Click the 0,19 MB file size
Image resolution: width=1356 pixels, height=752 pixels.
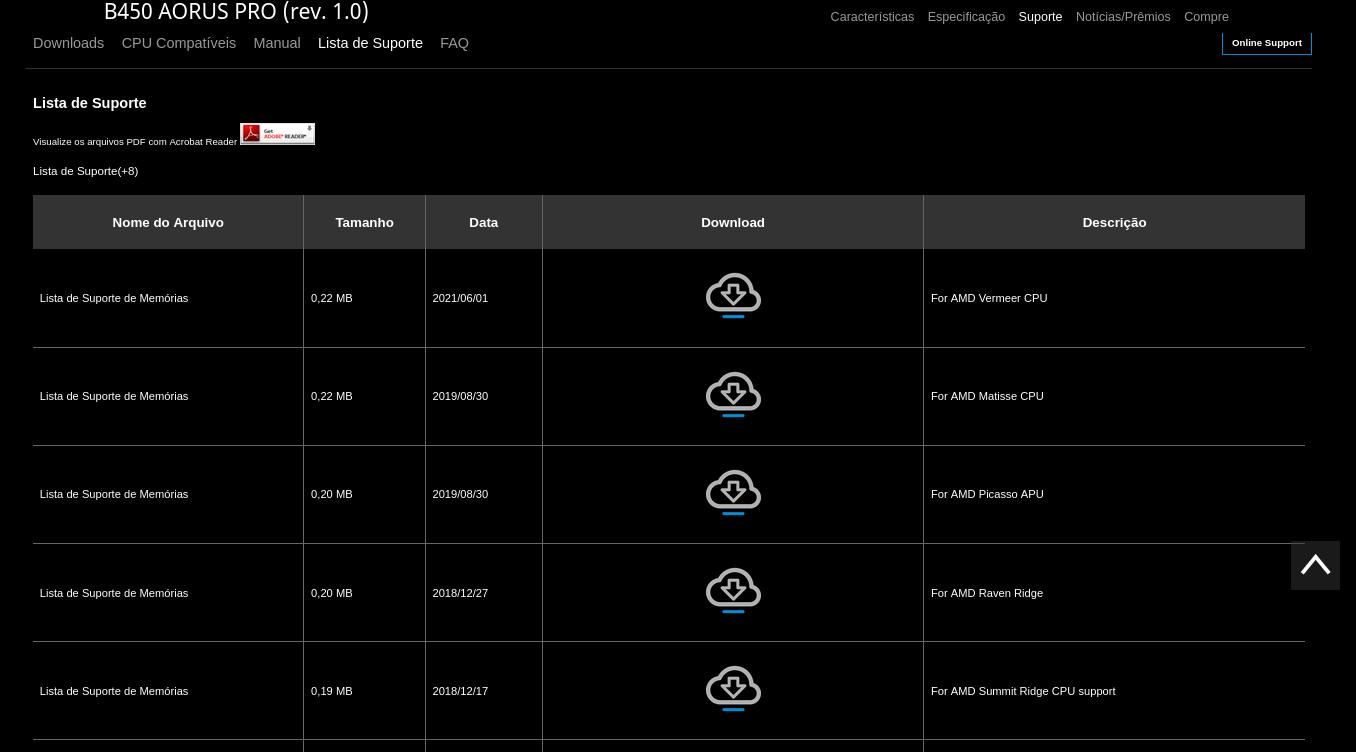coord(332,691)
